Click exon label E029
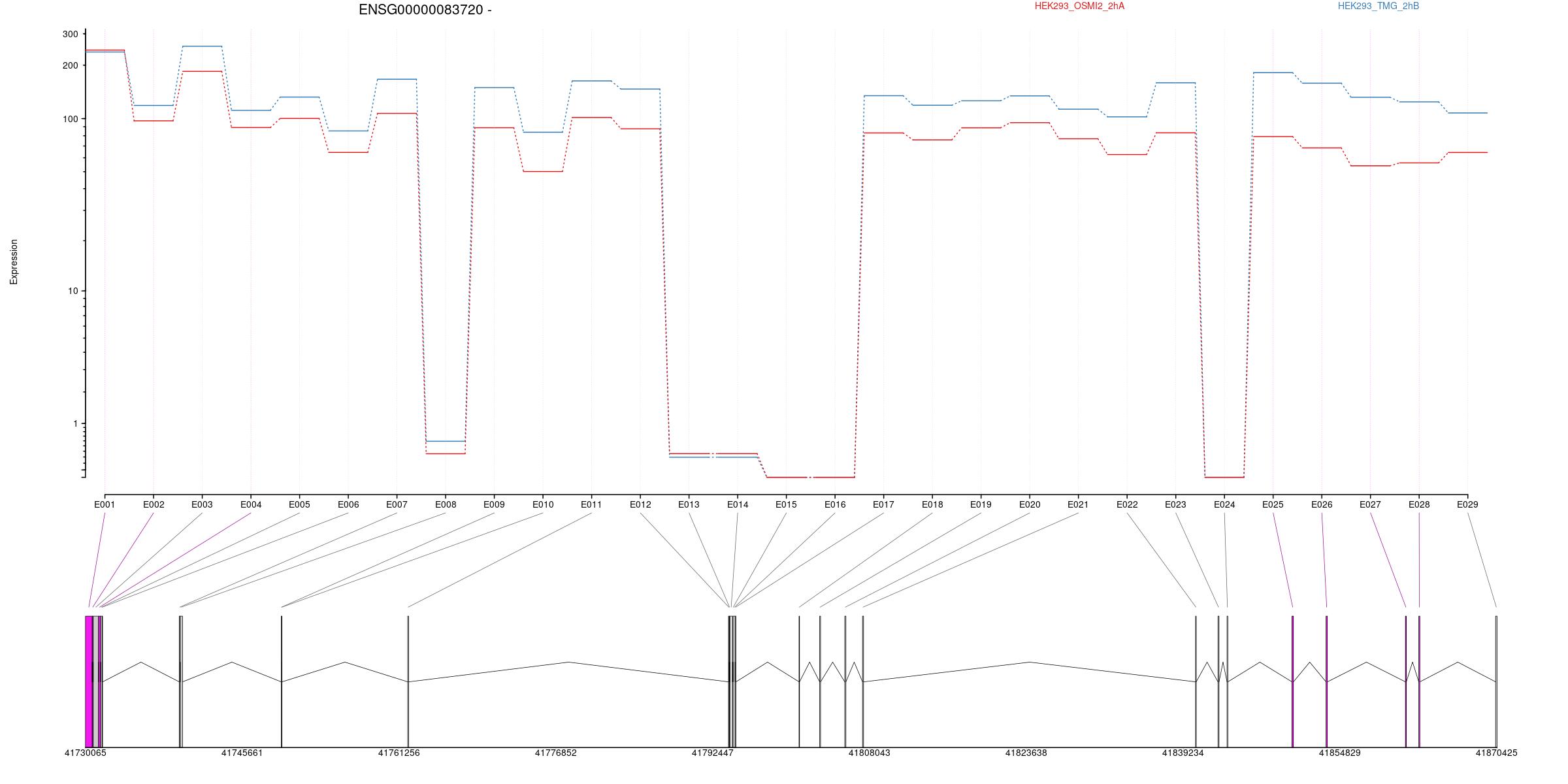 (x=1467, y=504)
